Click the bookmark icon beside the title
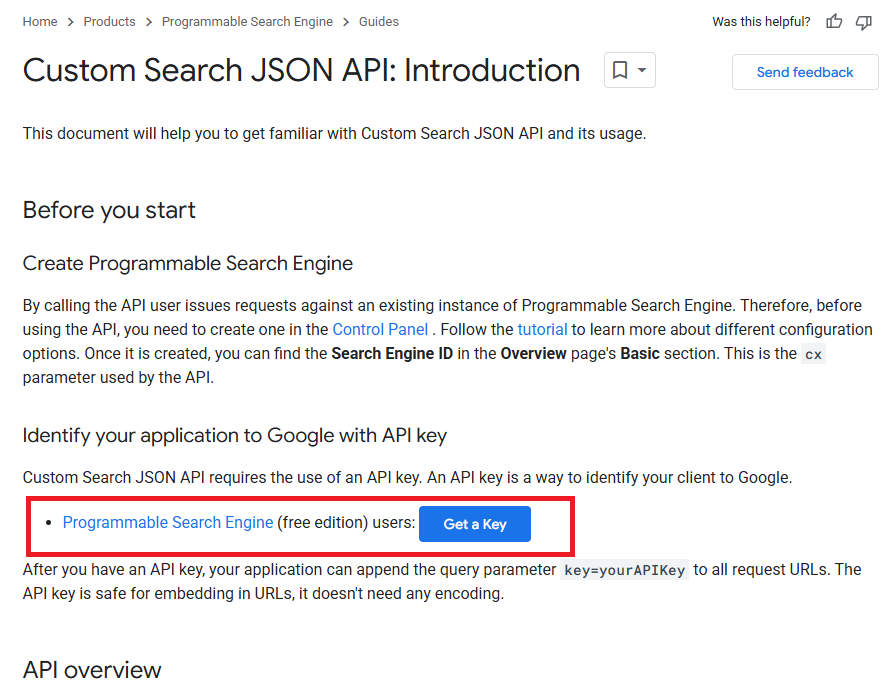Screen dimensions: 888x694 pos(620,70)
